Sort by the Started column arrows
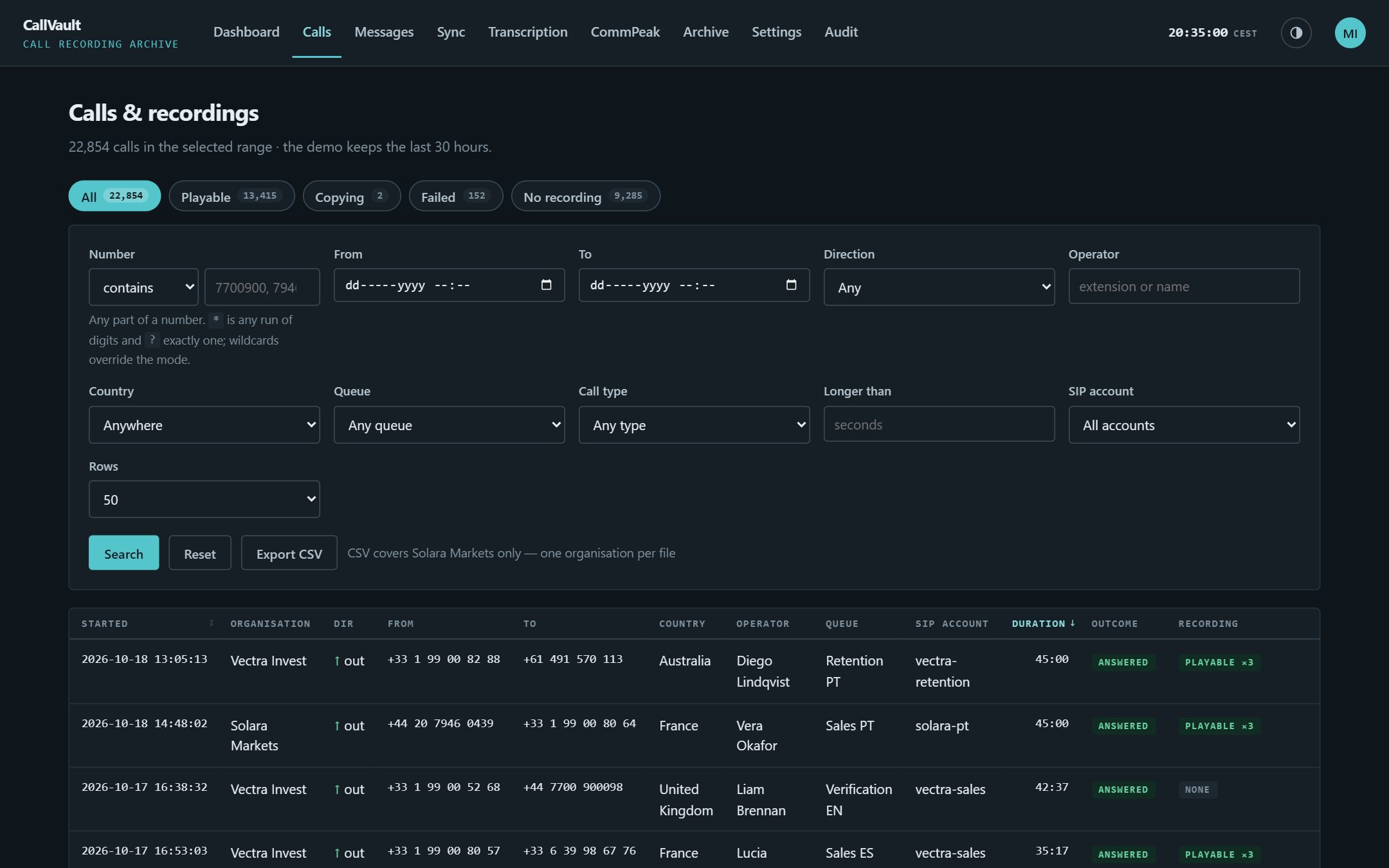The image size is (1389, 868). click(211, 623)
